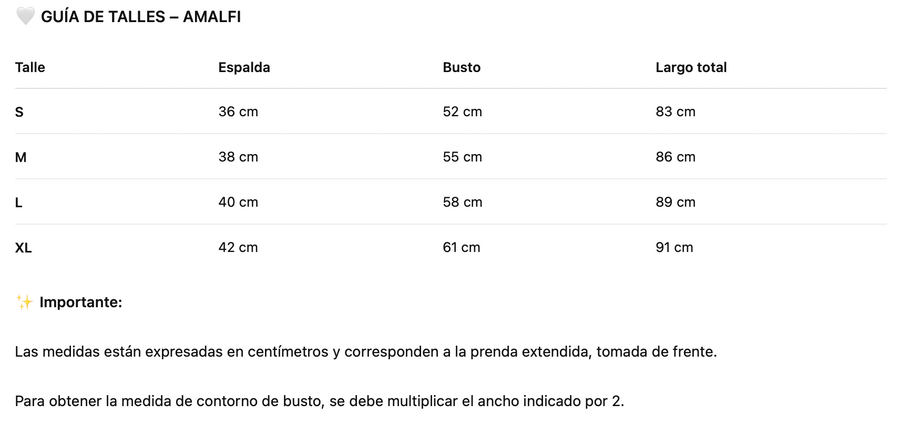Select the XL size row label
The image size is (900, 424).
coord(24,248)
